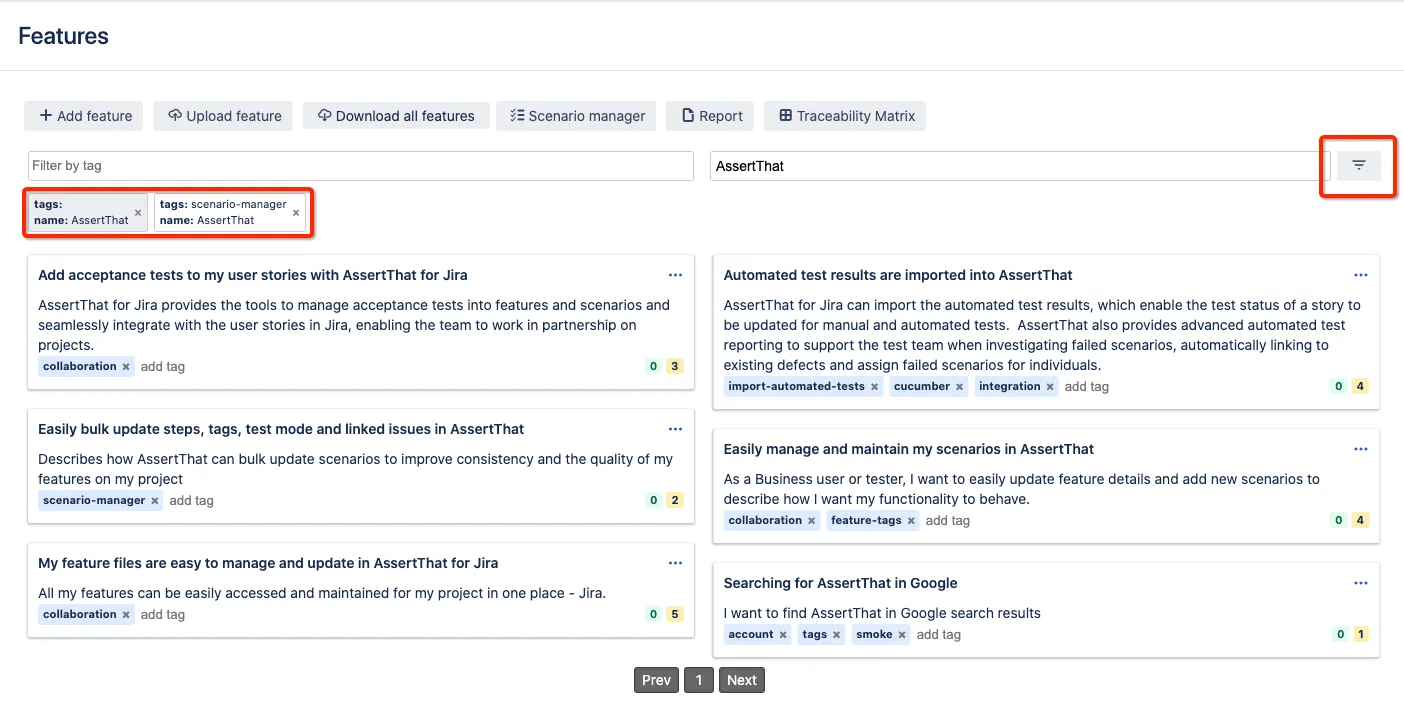Open the Scenario manager
1404x715 pixels.
click(x=577, y=116)
